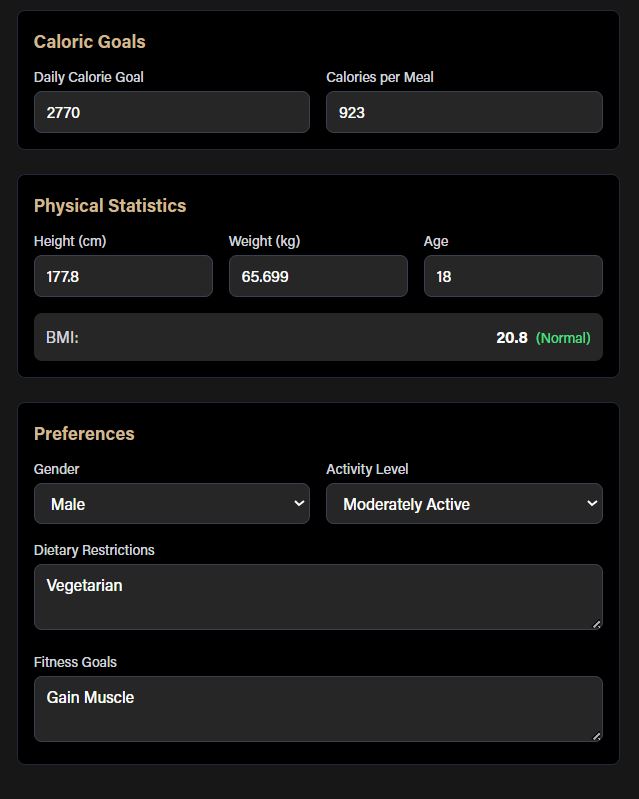Click the Fitness Goals textarea resize handle
Screen dimensions: 639x799
coord(597,736)
